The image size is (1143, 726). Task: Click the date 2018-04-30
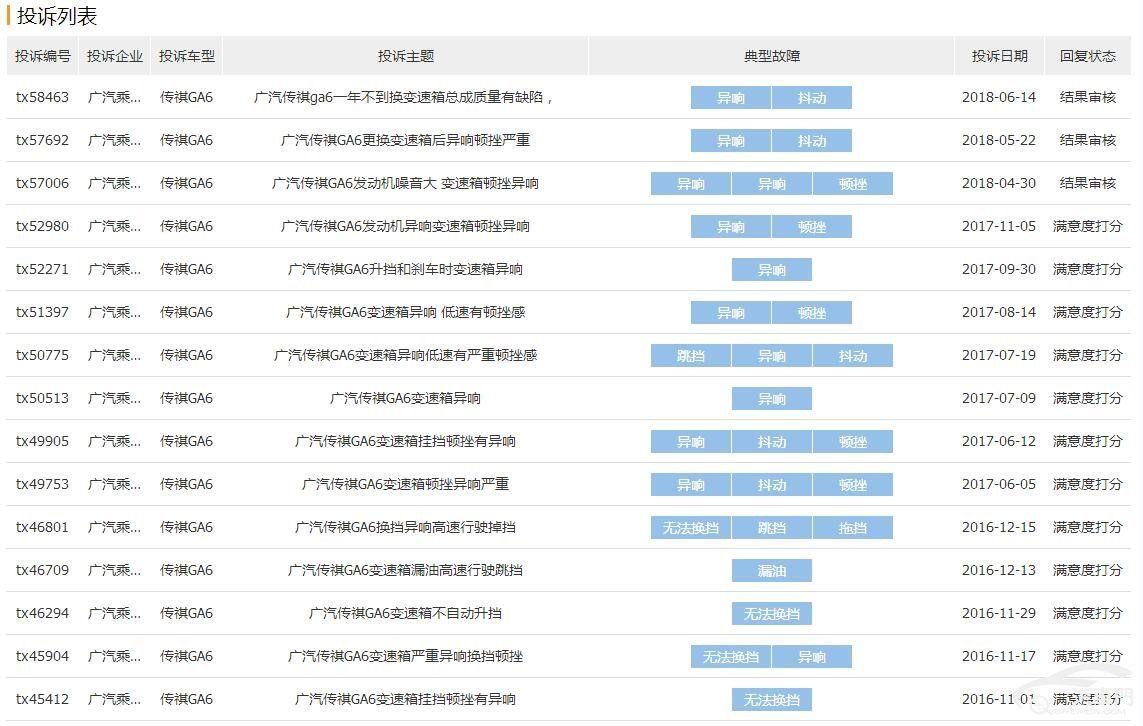999,183
